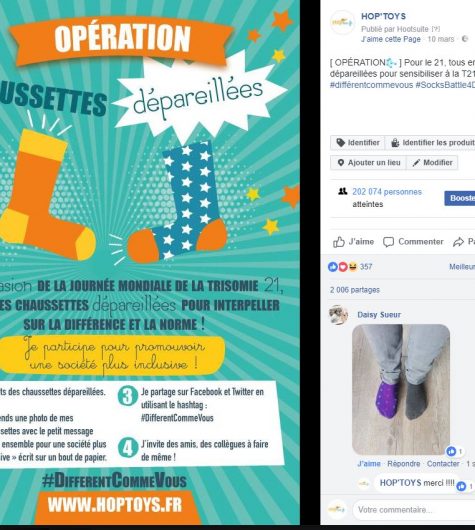Click Répondre under Daisy's comment

(404, 463)
